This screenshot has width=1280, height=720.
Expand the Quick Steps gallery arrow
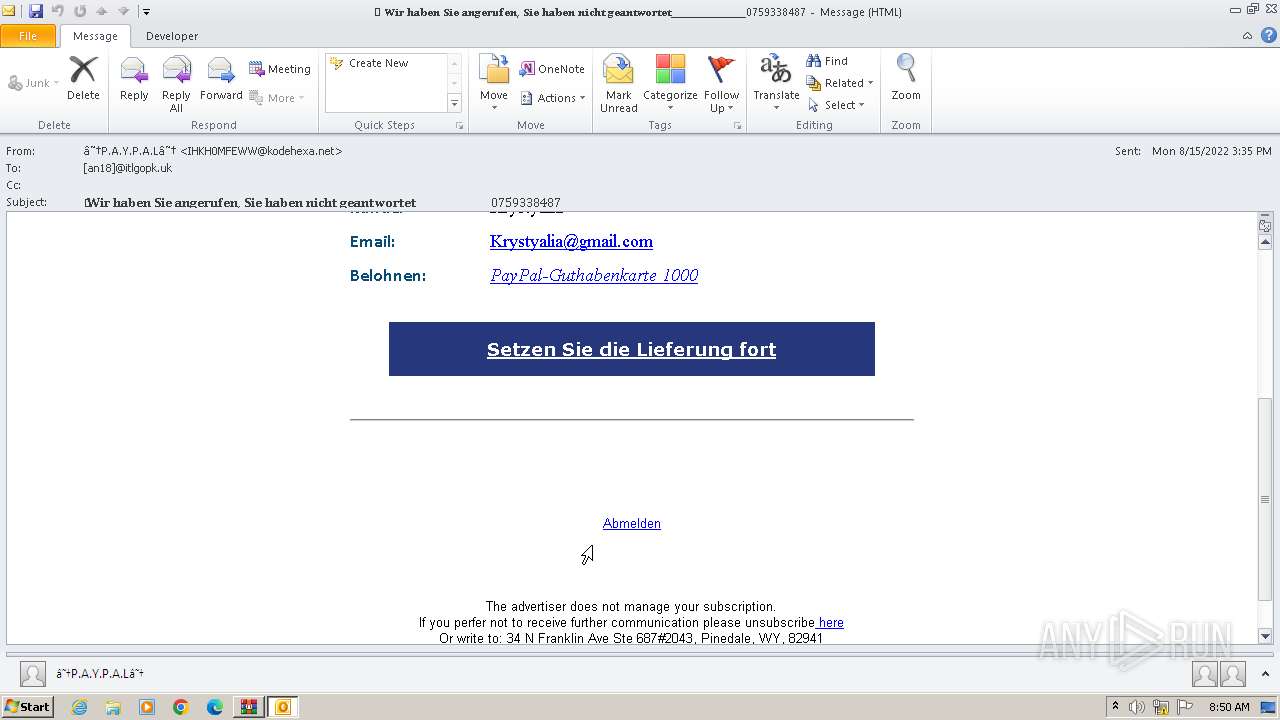tap(454, 103)
